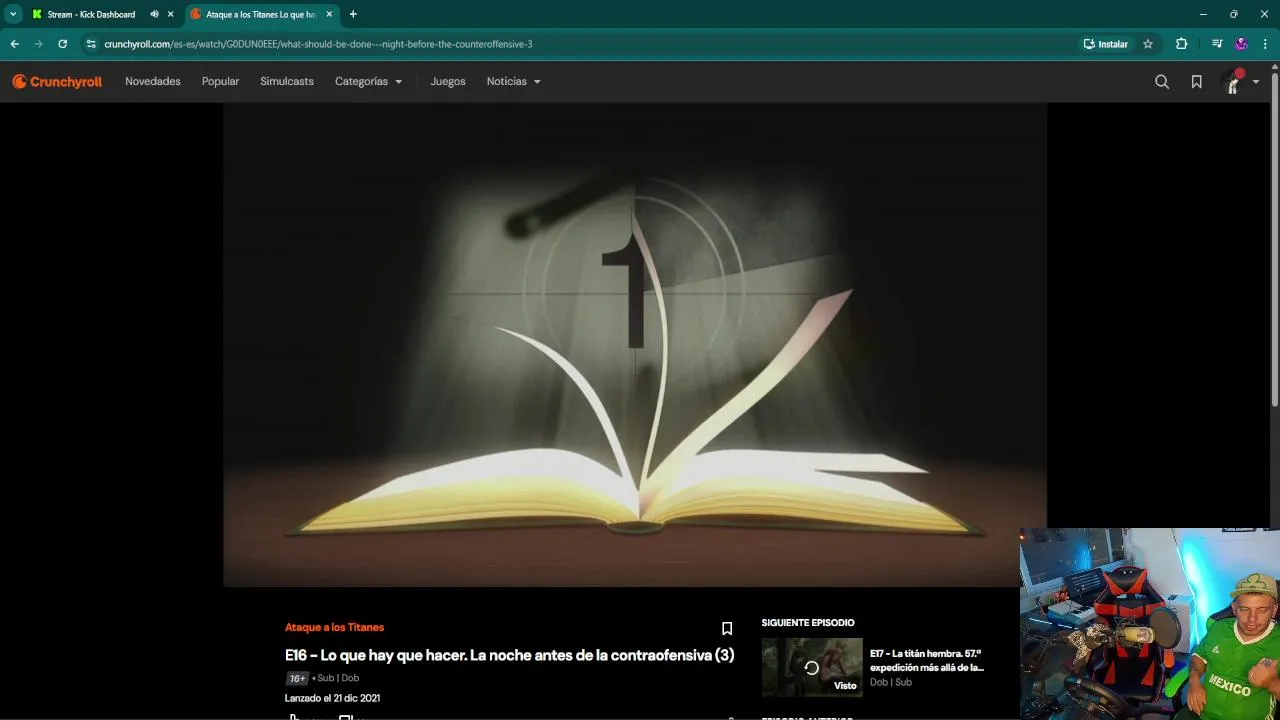Switch to Stream - Kick Dashboard tab
The width and height of the screenshot is (1280, 720).
(91, 14)
